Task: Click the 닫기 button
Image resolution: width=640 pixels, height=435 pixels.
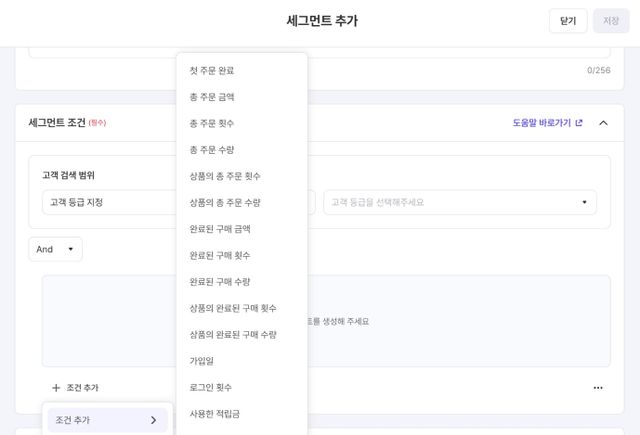Action: [568, 21]
